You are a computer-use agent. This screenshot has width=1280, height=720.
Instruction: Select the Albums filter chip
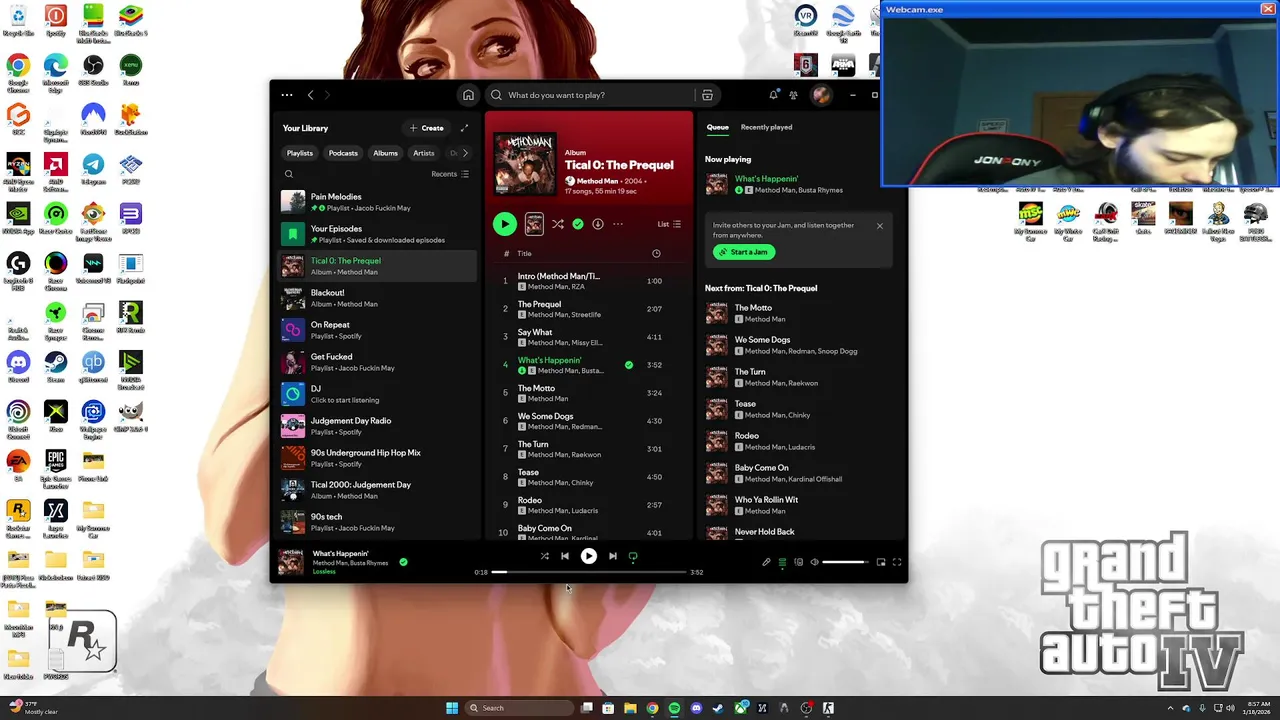click(385, 153)
